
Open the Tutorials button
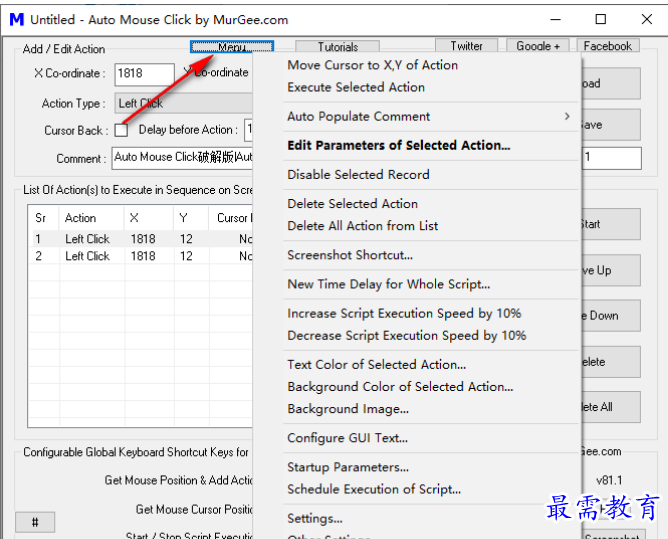pyautogui.click(x=337, y=46)
